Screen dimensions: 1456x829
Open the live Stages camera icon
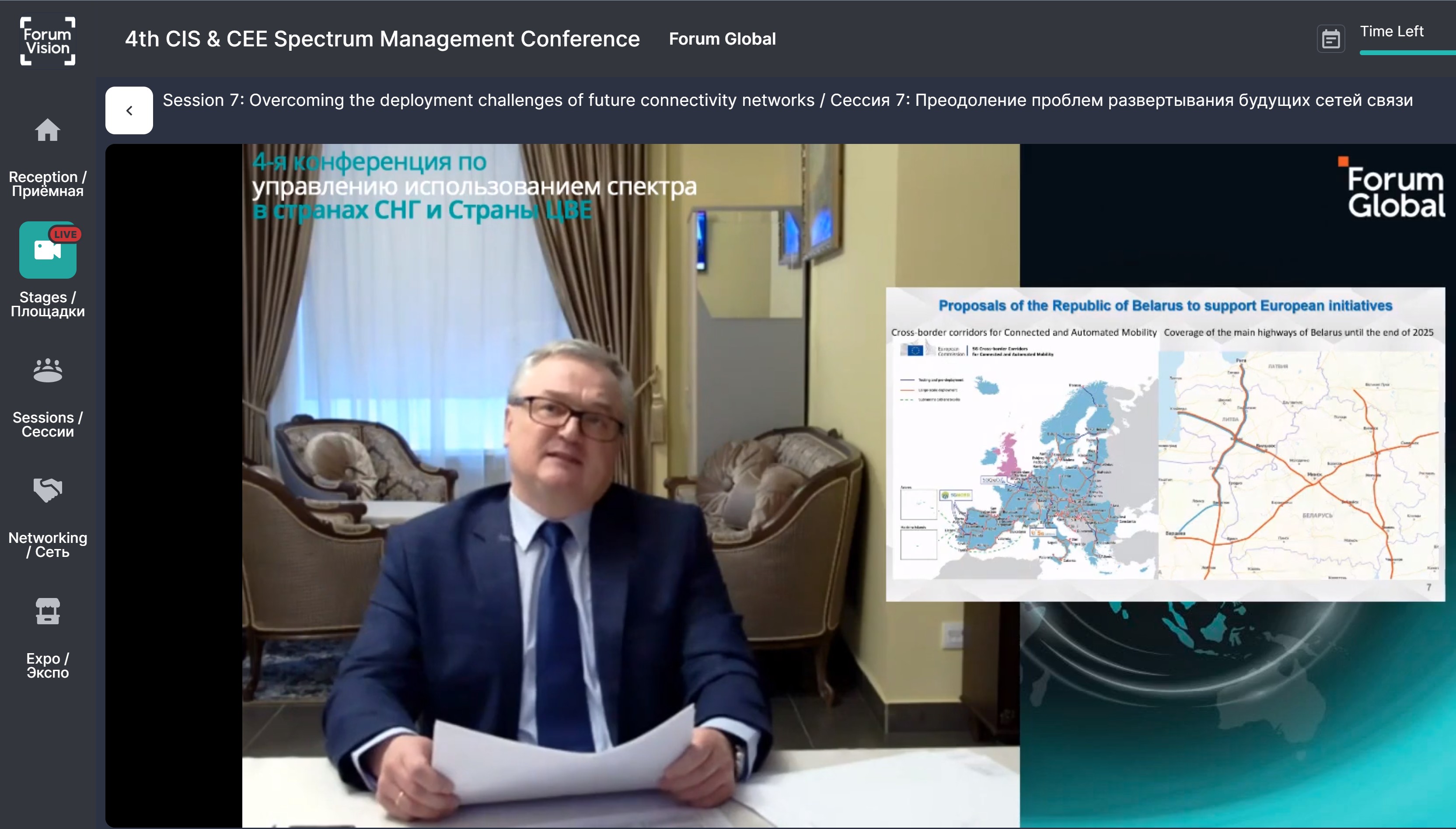48,250
